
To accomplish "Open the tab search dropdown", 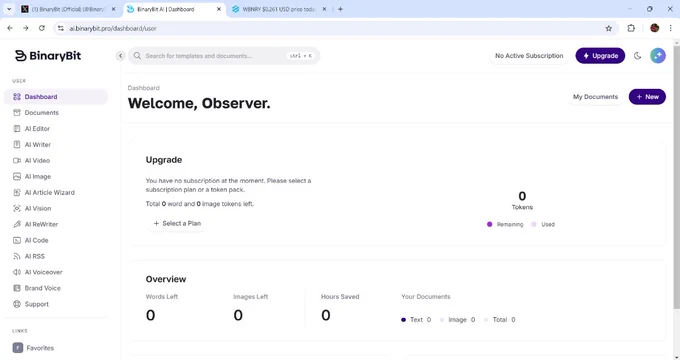I will pyautogui.click(x=9, y=9).
